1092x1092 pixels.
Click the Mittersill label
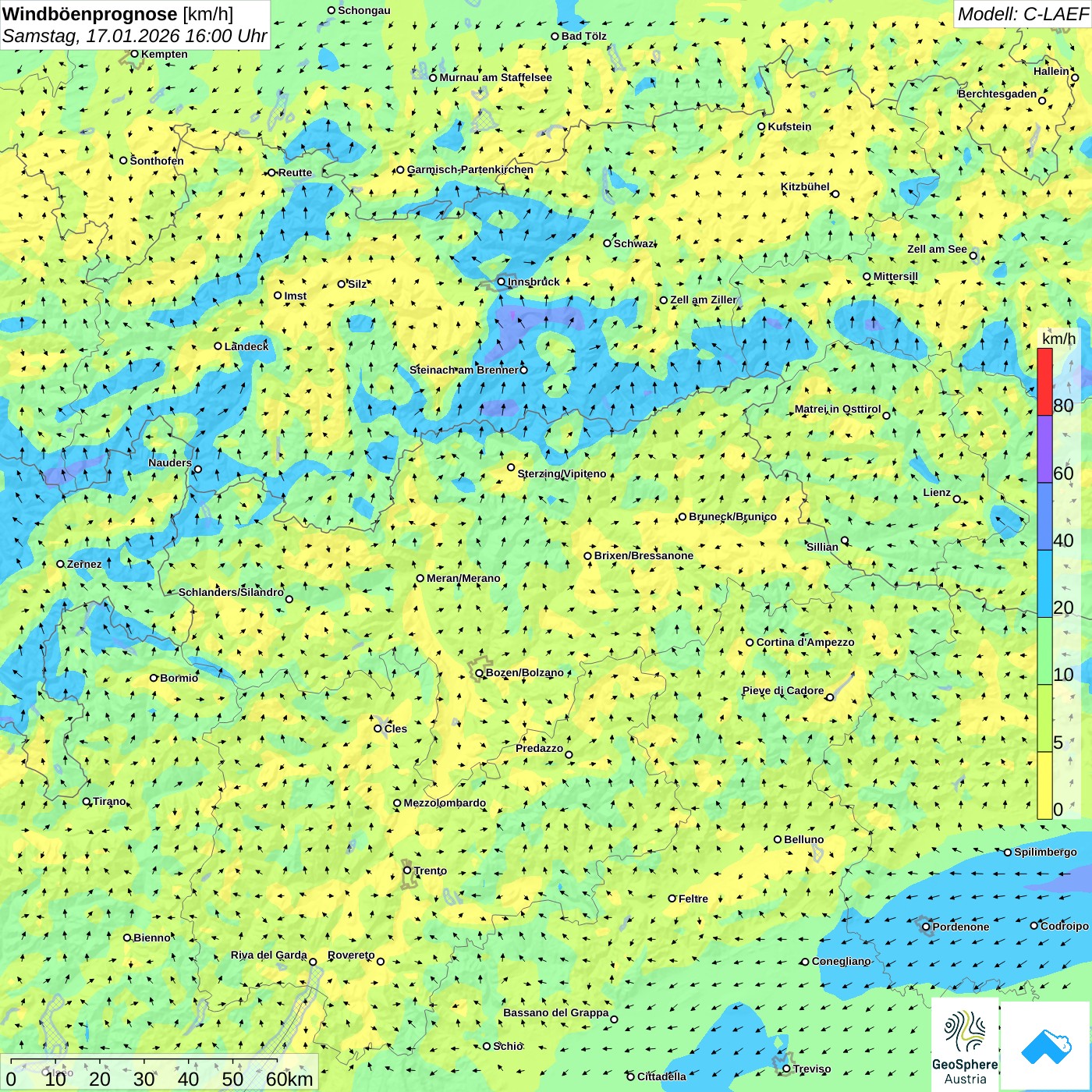tap(895, 276)
